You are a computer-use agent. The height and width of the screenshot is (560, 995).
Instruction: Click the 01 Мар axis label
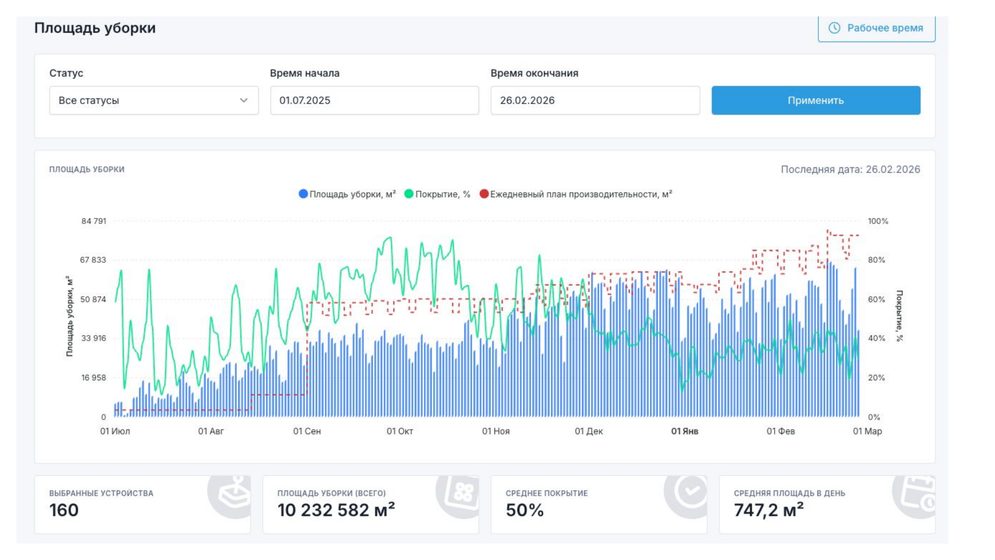click(867, 431)
